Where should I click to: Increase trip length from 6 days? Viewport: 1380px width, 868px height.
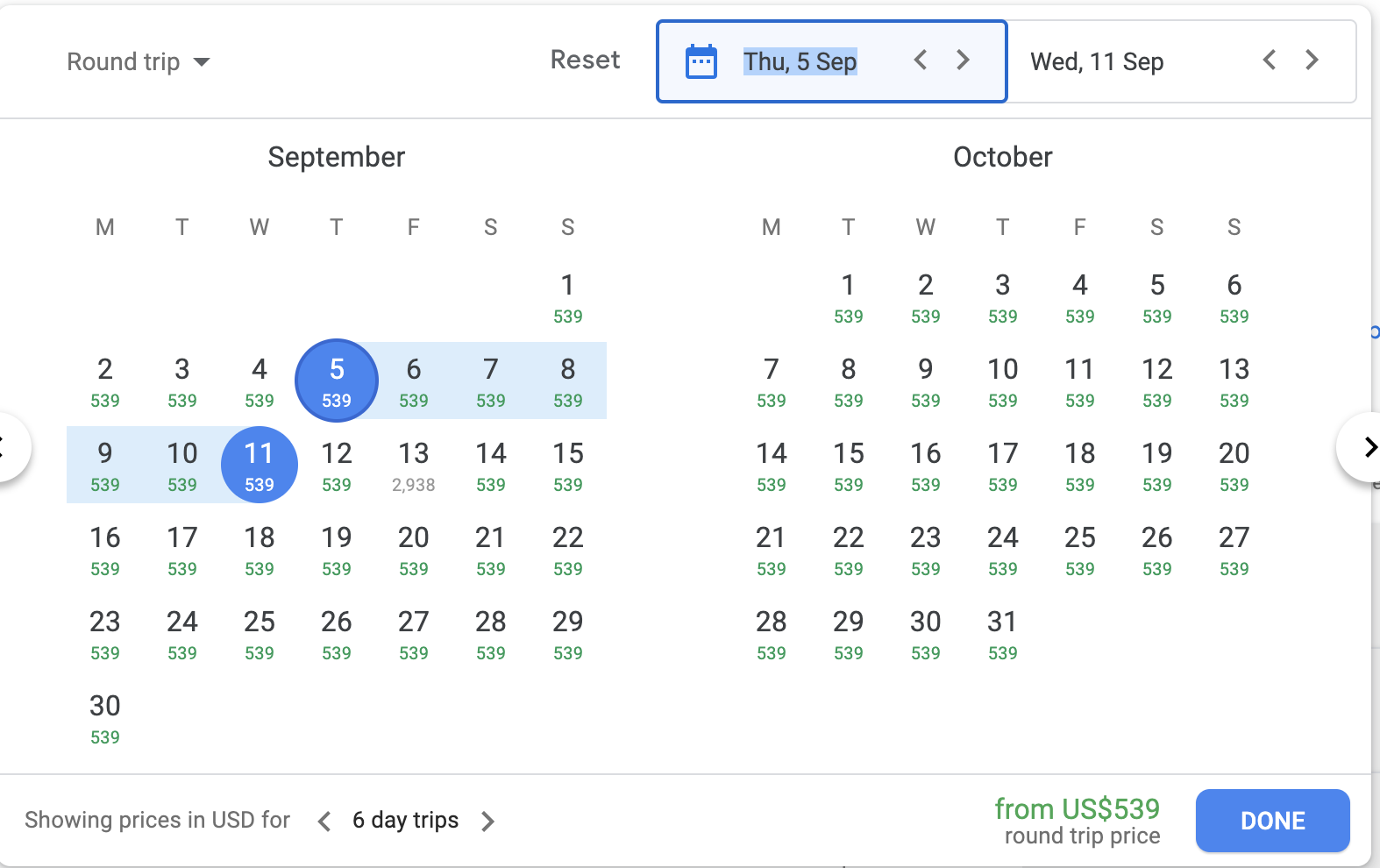pyautogui.click(x=488, y=822)
